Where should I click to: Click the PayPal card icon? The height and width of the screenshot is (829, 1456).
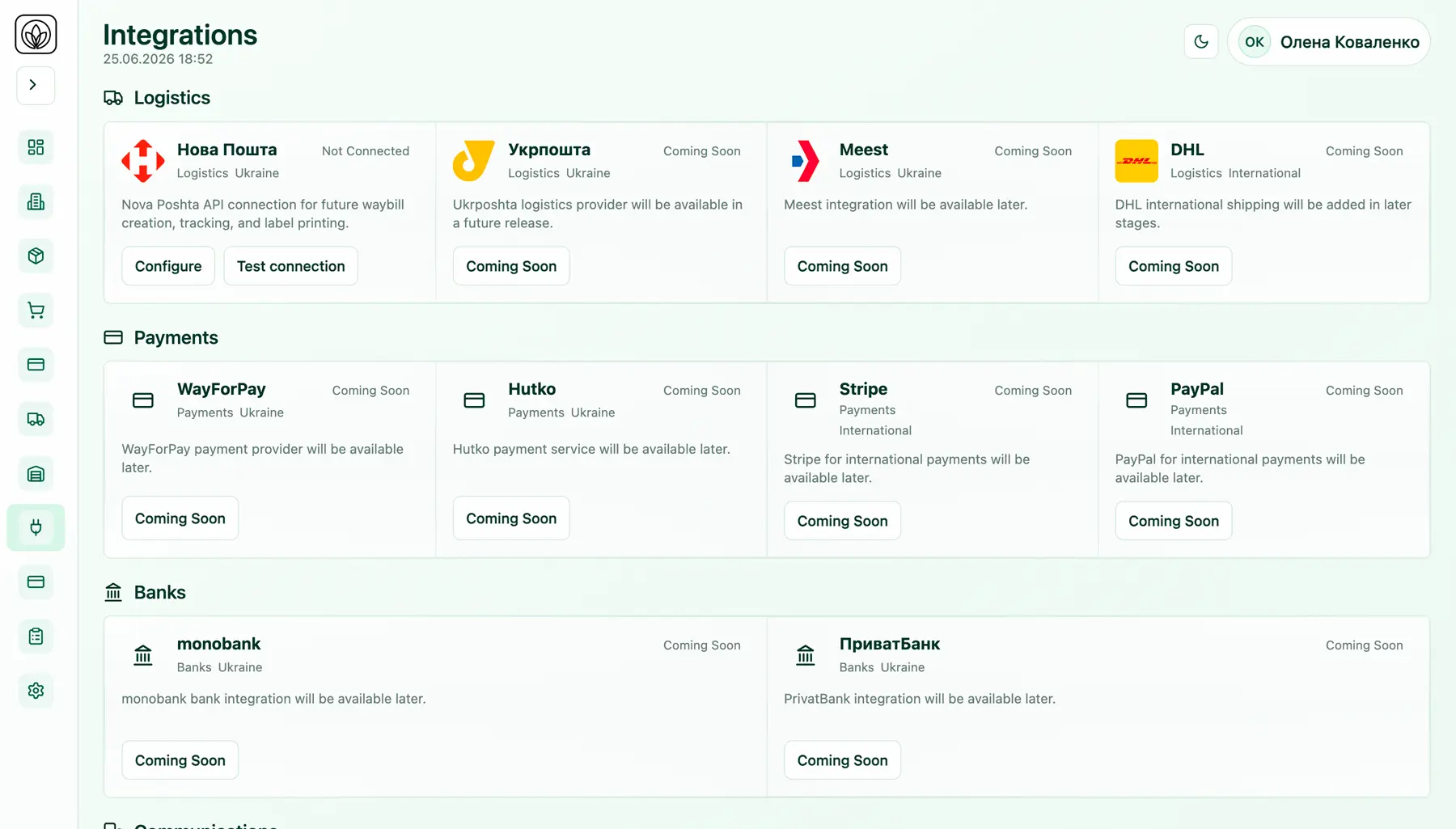(x=1136, y=400)
